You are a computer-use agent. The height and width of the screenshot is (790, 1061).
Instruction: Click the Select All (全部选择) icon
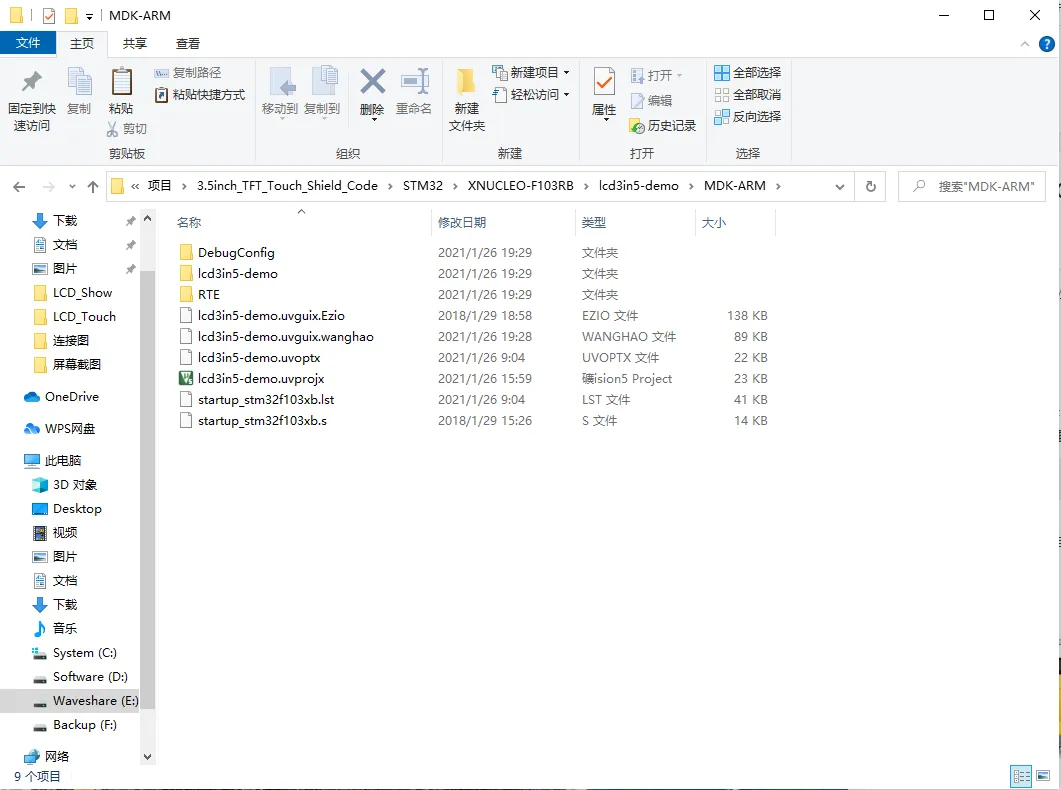coord(722,72)
